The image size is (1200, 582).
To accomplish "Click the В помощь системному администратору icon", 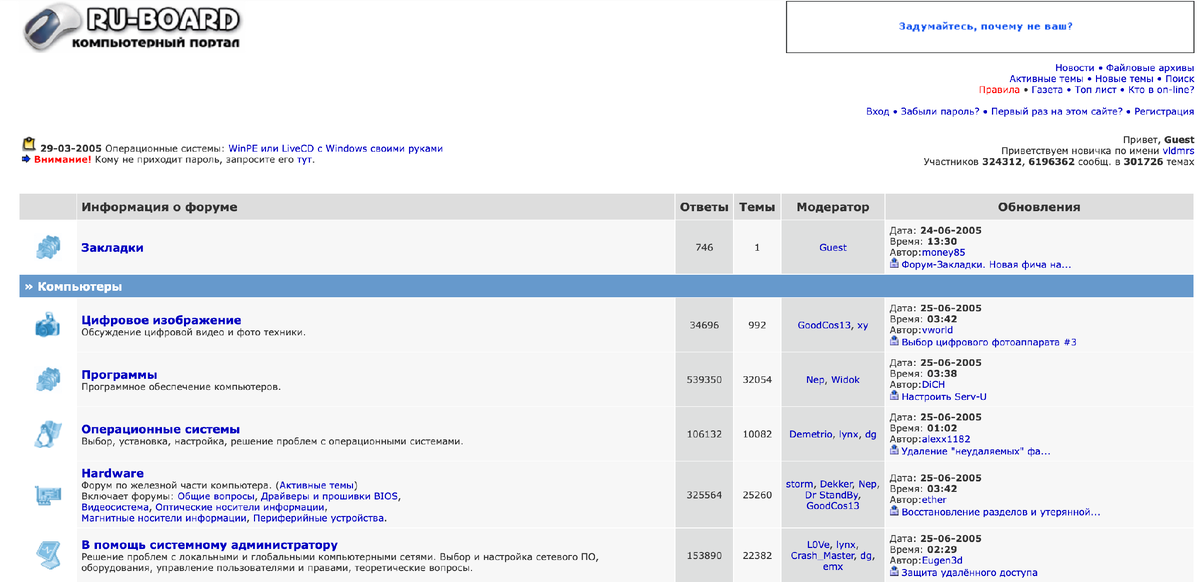I will click(x=48, y=555).
